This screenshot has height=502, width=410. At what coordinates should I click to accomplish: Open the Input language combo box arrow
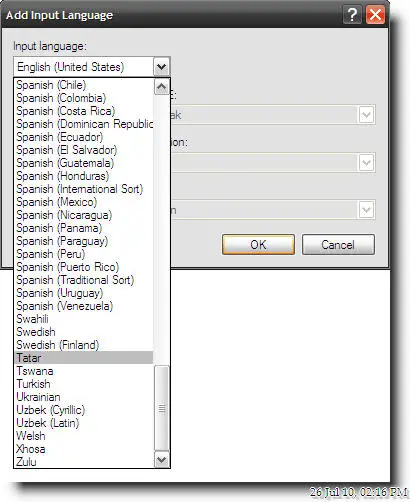pyautogui.click(x=162, y=67)
